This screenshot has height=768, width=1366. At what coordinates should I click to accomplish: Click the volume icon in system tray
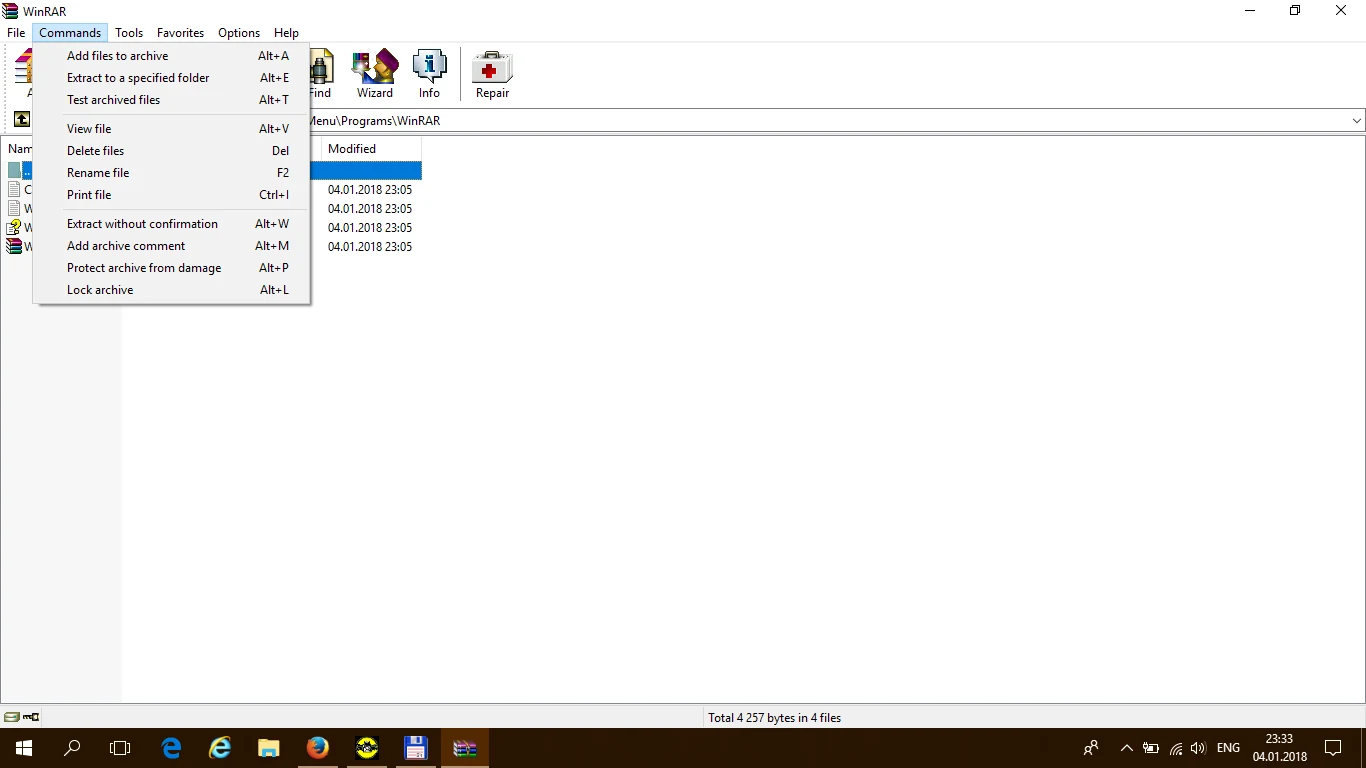coord(1199,748)
